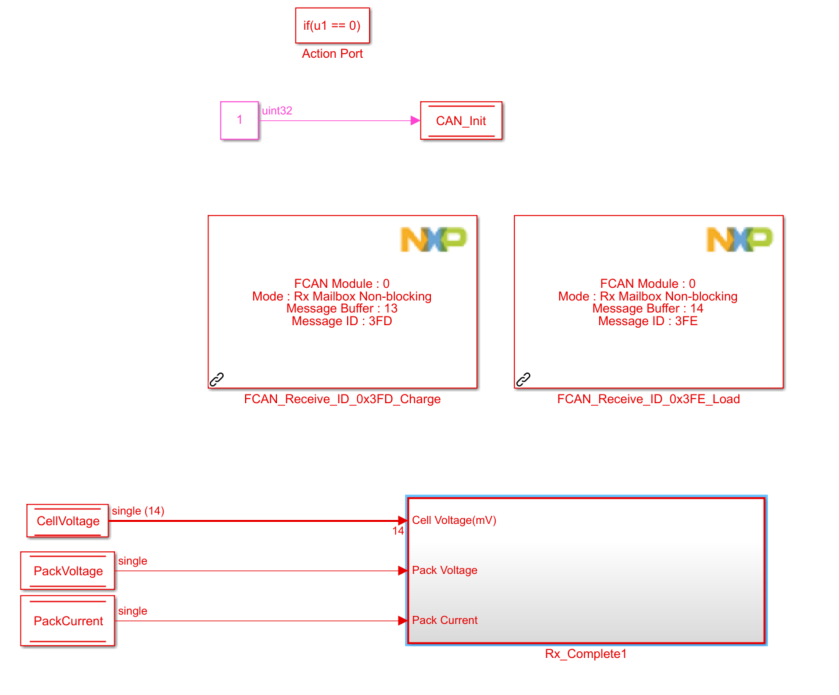Click the library link badge on FCAN_Receive_ID_0x3FE_Load

521,378
